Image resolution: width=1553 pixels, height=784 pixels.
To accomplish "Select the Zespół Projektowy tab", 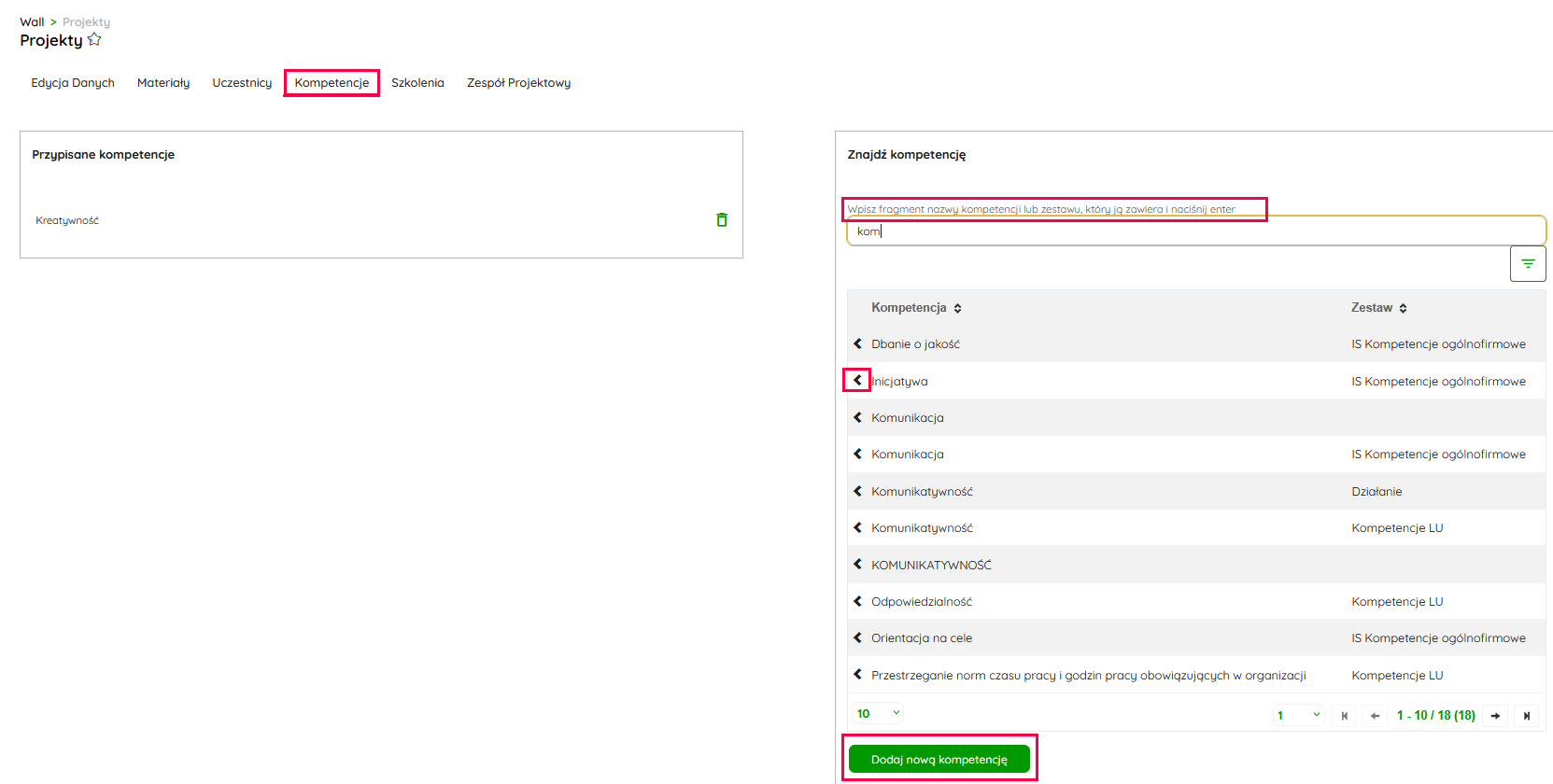I will pyautogui.click(x=518, y=83).
